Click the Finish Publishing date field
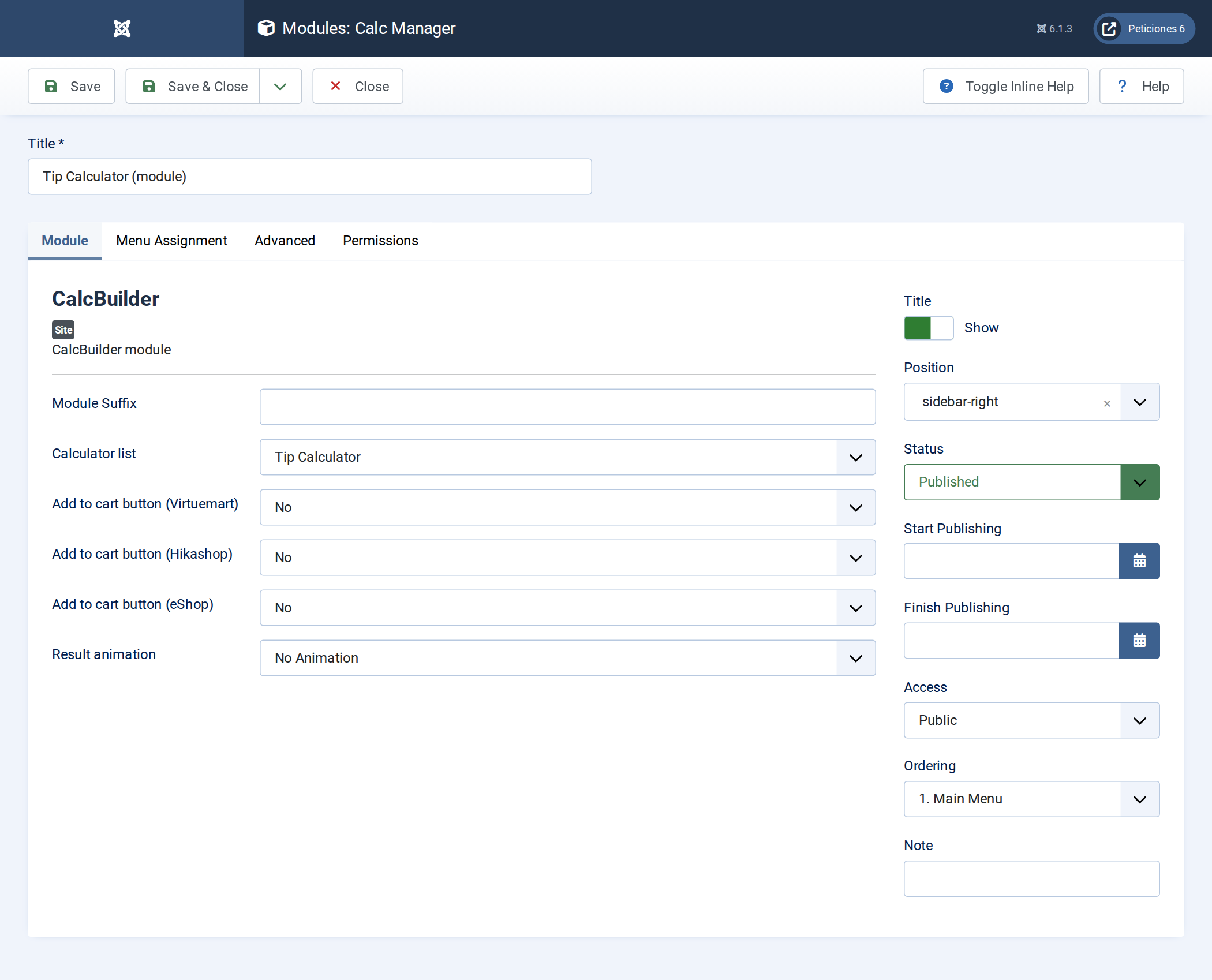1212x980 pixels. [x=1011, y=641]
